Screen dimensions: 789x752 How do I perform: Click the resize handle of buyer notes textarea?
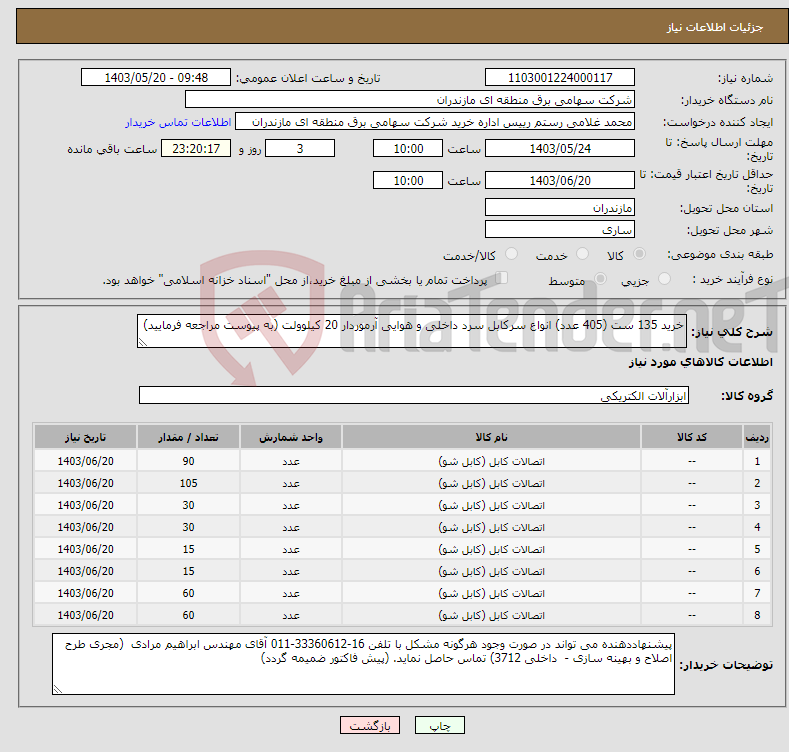[x=57, y=690]
